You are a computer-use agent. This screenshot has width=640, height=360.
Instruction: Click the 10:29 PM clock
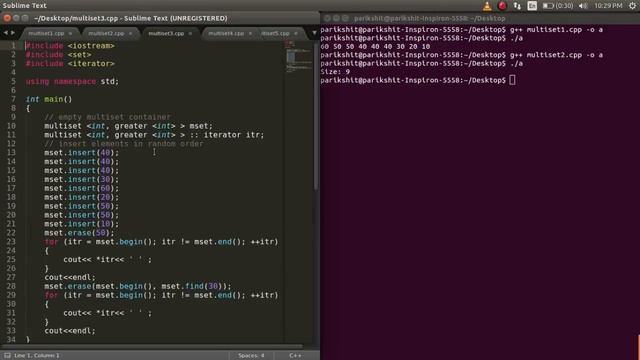608,6
